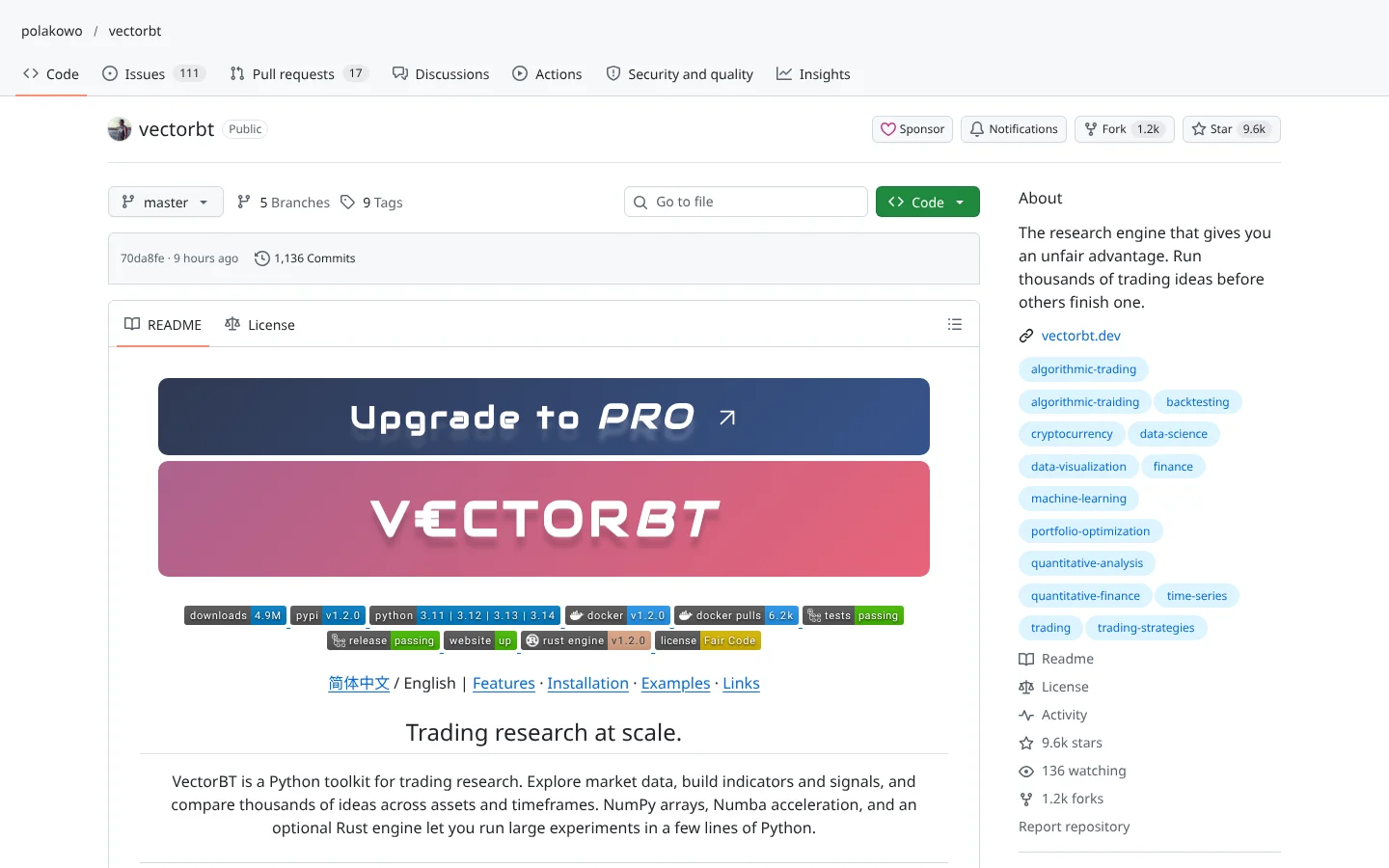Click the Security and quality tab

680,74
